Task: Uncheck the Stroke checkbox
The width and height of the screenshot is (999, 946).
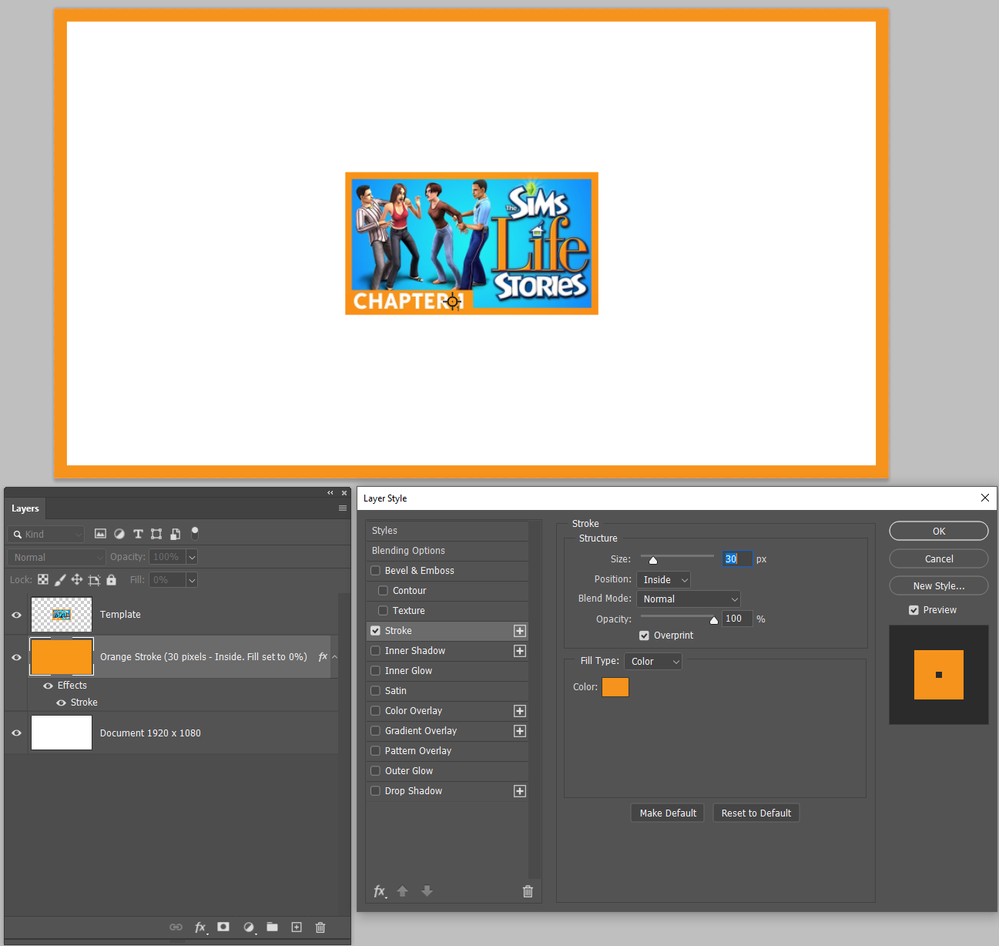Action: pos(375,631)
